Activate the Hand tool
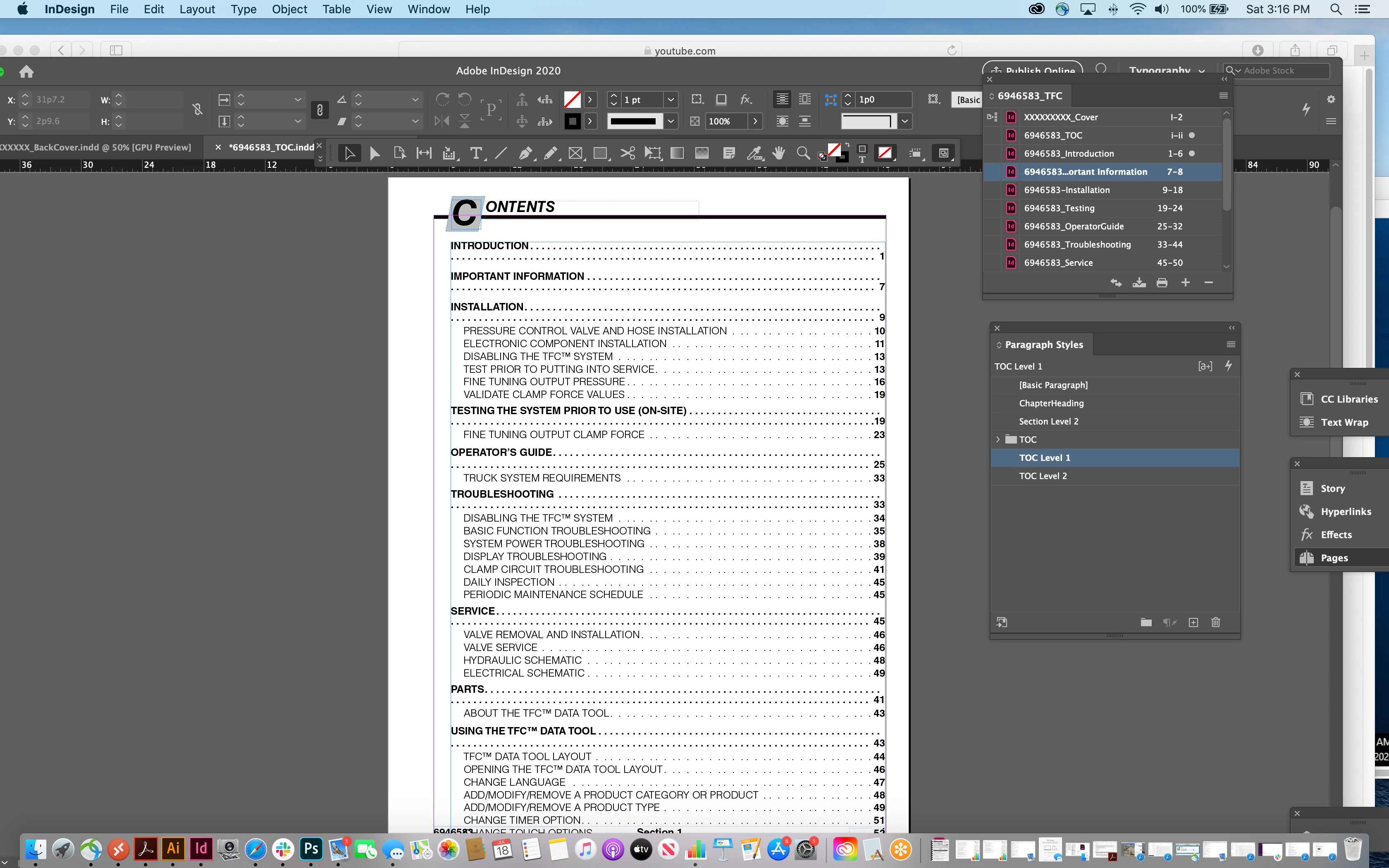 click(x=779, y=153)
